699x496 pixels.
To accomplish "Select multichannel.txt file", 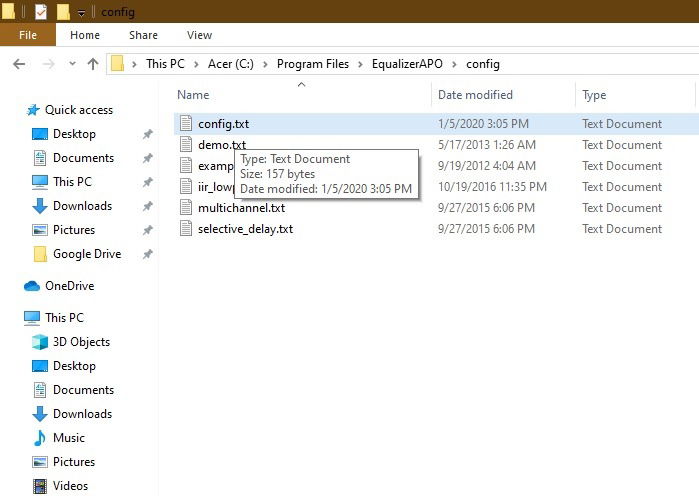I will coord(241,208).
